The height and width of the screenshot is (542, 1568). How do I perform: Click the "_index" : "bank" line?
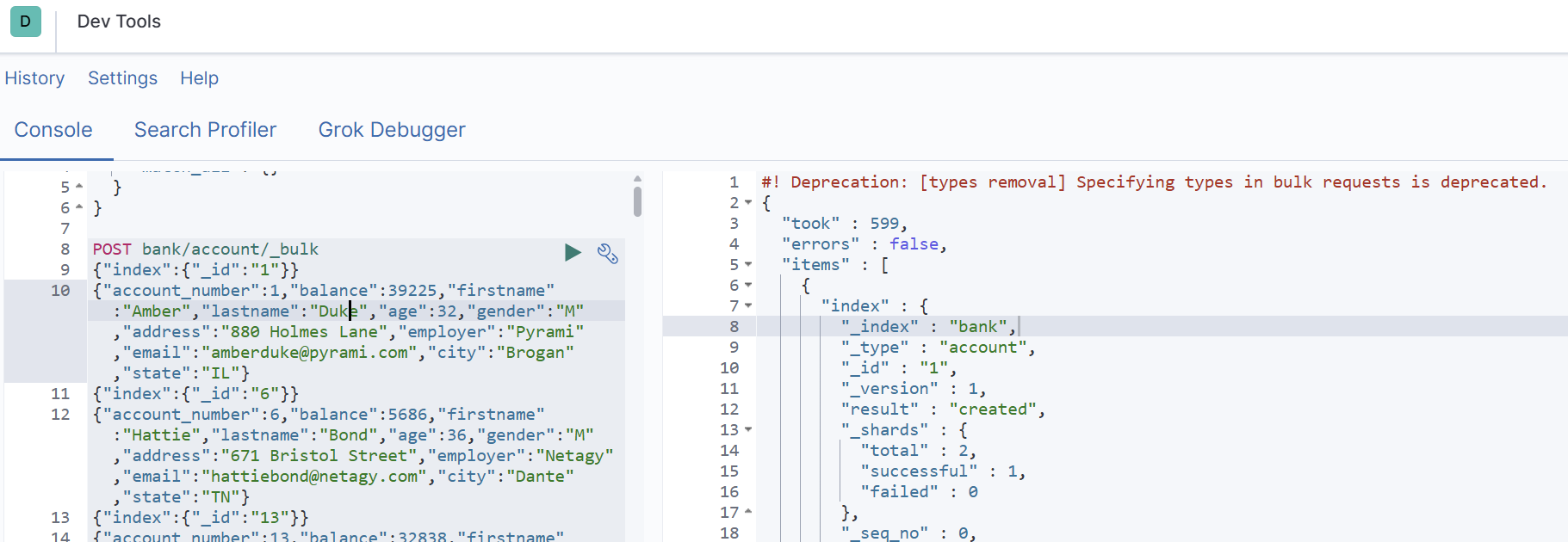tap(929, 327)
